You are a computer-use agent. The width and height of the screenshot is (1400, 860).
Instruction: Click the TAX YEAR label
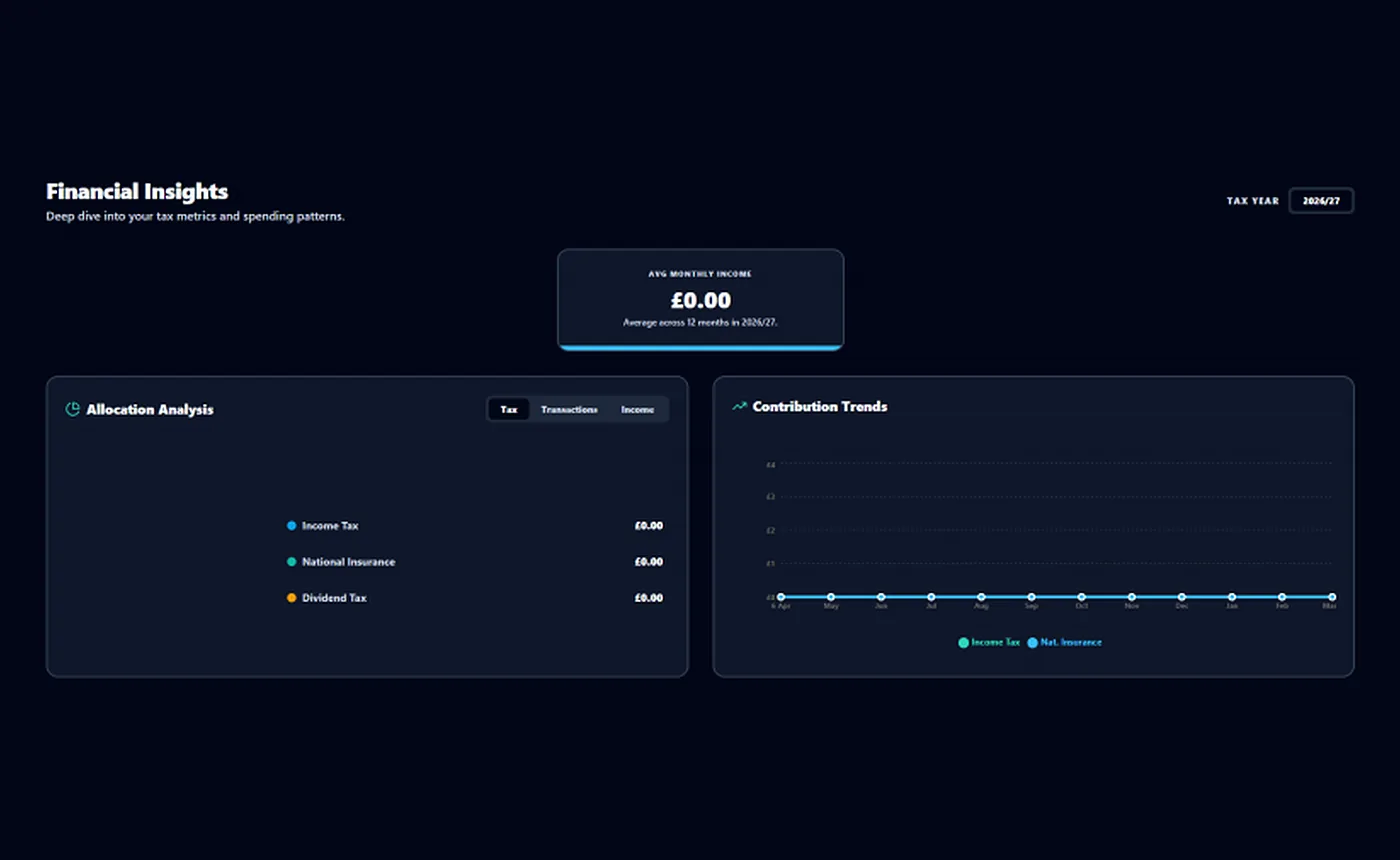tap(1253, 201)
